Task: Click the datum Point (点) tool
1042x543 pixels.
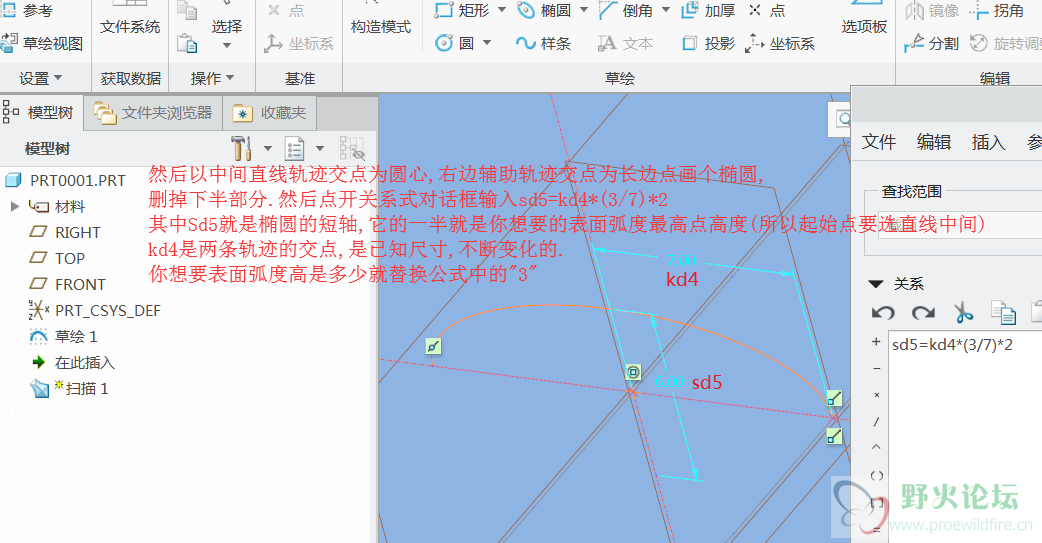Action: (x=286, y=11)
